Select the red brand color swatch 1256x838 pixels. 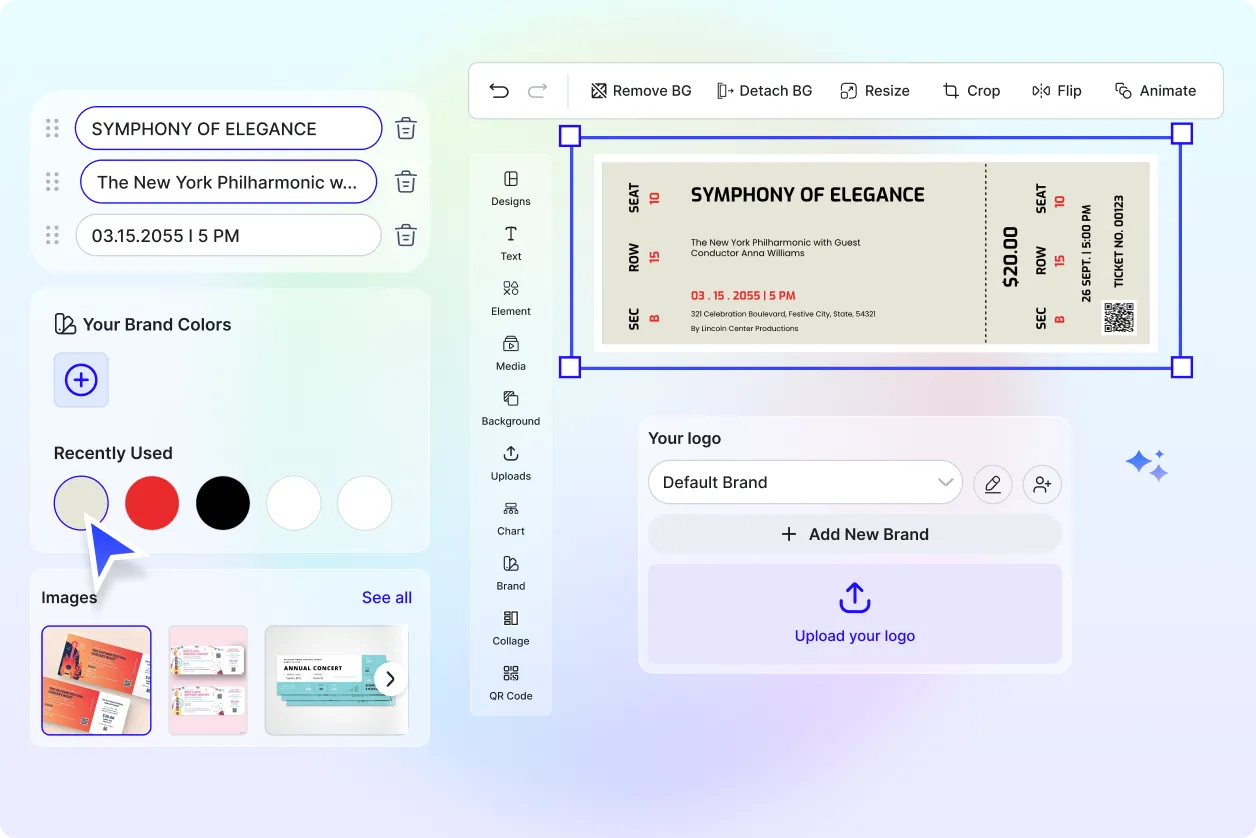152,503
